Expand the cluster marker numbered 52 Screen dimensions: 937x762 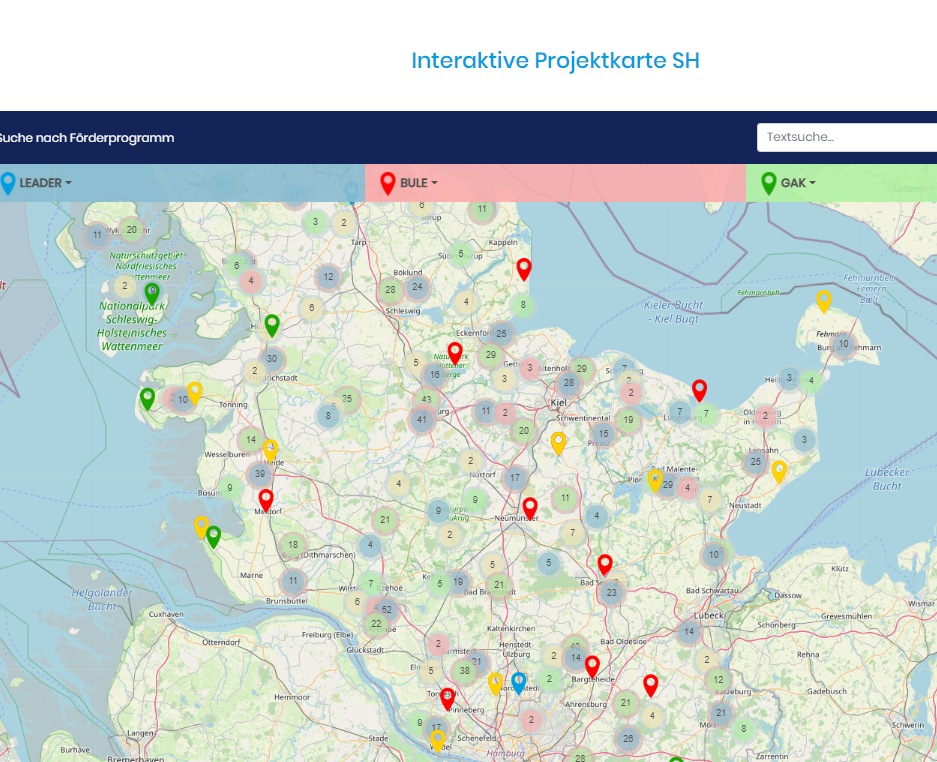coord(387,610)
